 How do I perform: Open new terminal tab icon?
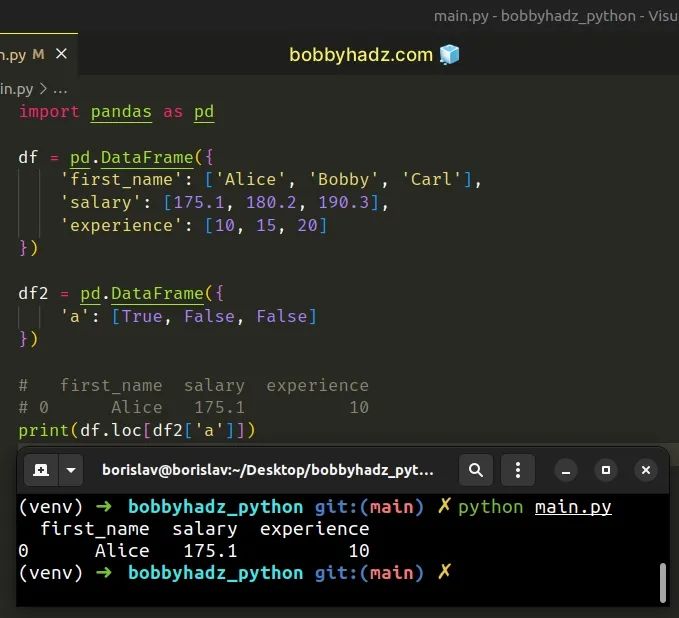[x=41, y=470]
